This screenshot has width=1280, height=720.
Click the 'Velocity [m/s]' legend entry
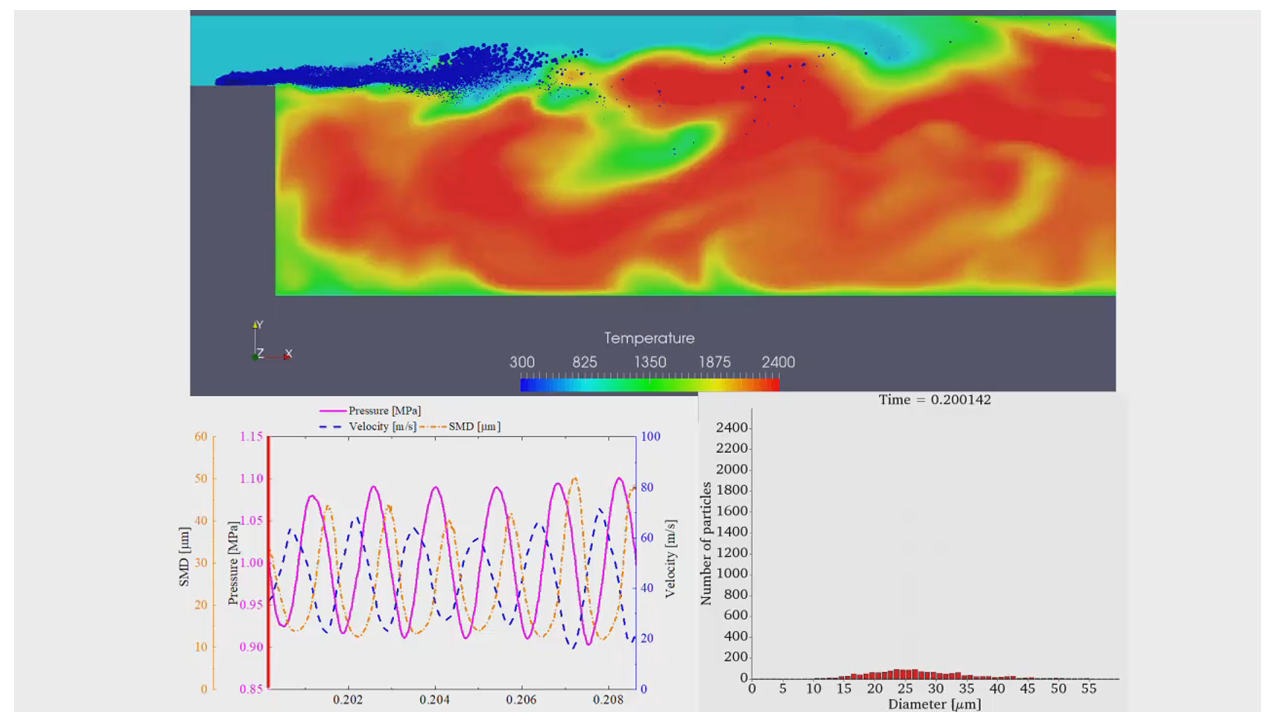(x=366, y=427)
